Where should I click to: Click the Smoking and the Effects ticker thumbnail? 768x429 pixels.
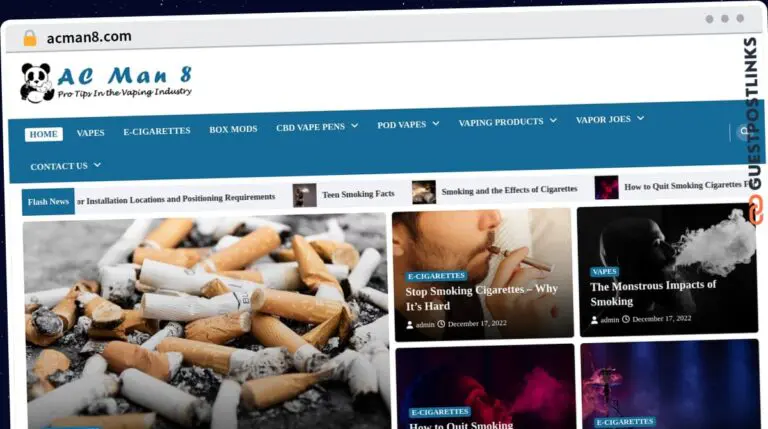click(424, 192)
